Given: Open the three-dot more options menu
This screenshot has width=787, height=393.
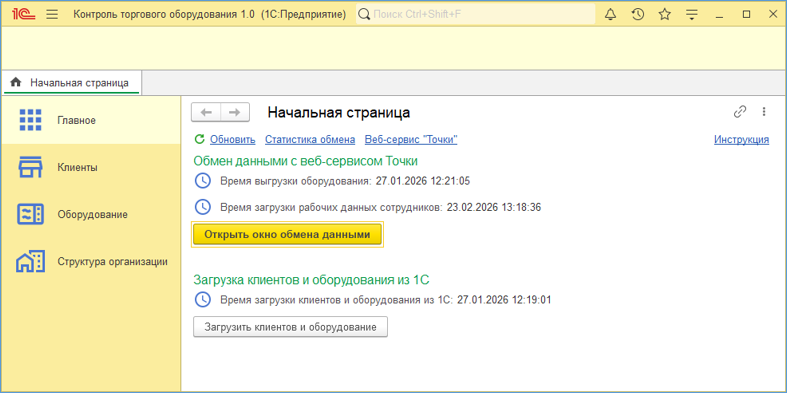Looking at the screenshot, I should 764,112.
